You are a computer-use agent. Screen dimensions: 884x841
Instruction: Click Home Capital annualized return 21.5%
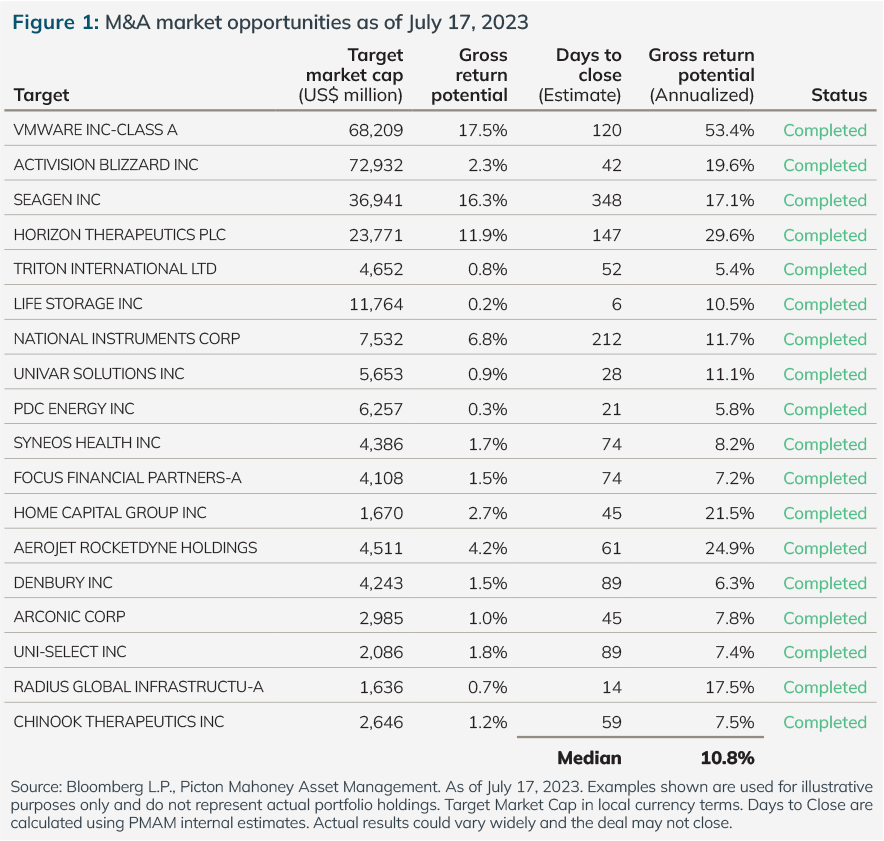pyautogui.click(x=730, y=513)
